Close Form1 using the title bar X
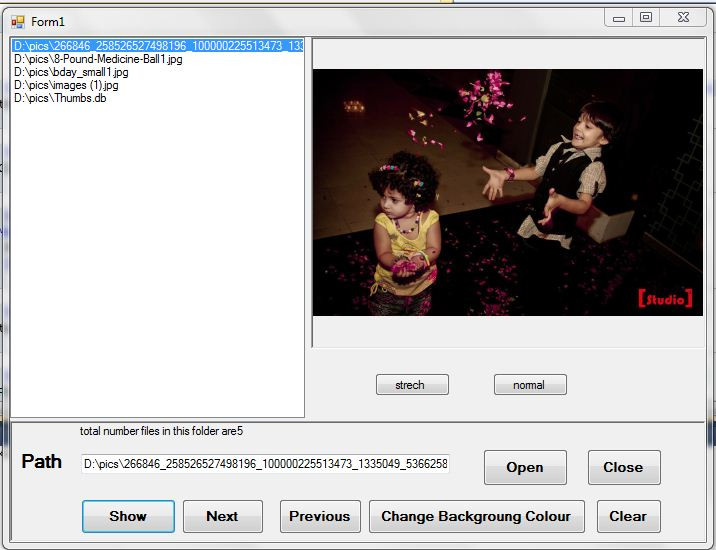This screenshot has height=550, width=716. tap(683, 17)
